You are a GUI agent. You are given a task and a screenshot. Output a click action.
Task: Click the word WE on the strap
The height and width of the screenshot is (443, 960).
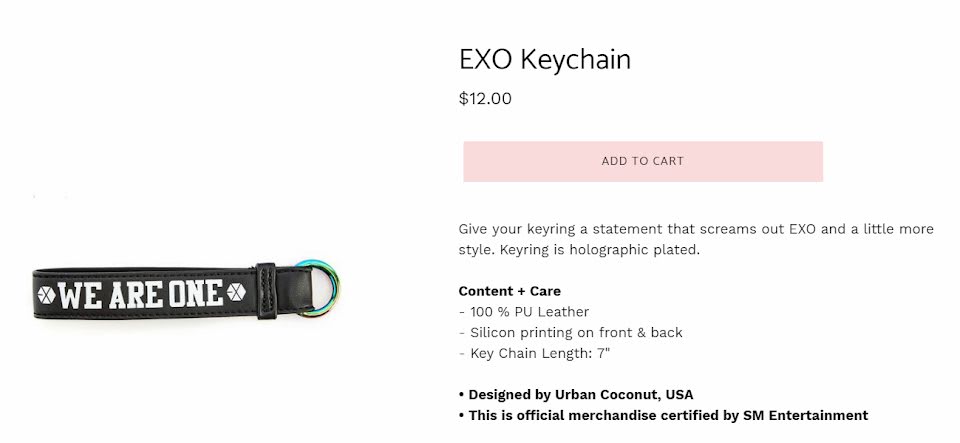pyautogui.click(x=80, y=295)
